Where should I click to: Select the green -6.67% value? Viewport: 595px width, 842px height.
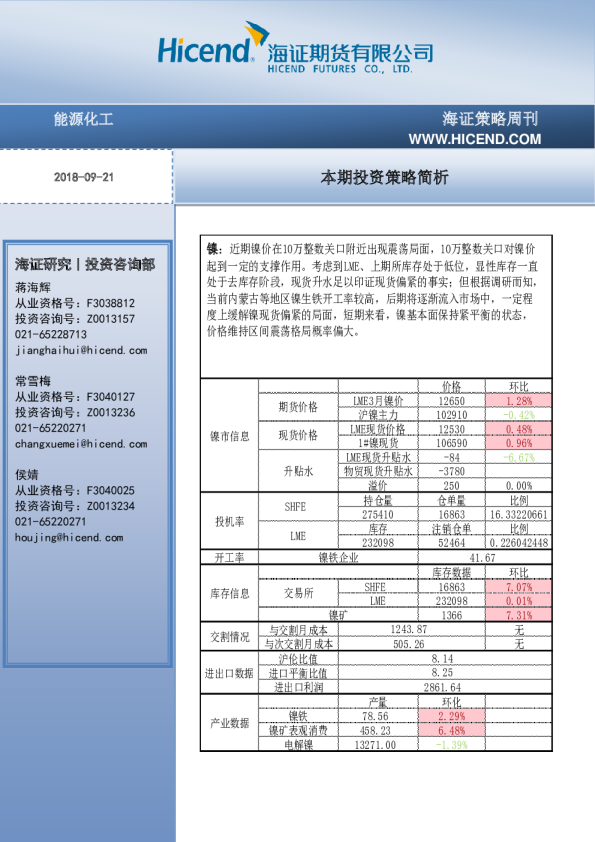519,458
